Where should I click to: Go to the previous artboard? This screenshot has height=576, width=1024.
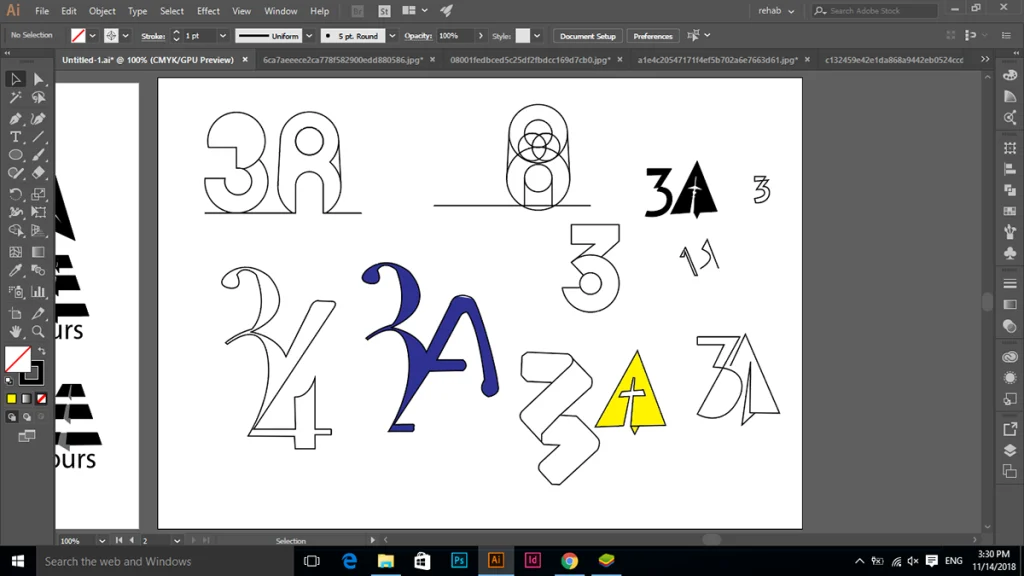pos(132,540)
